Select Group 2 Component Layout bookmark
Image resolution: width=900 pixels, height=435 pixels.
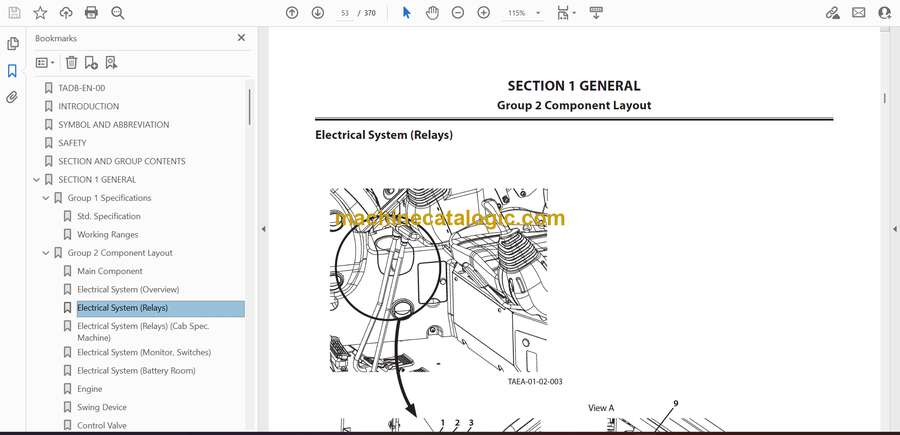tap(120, 253)
